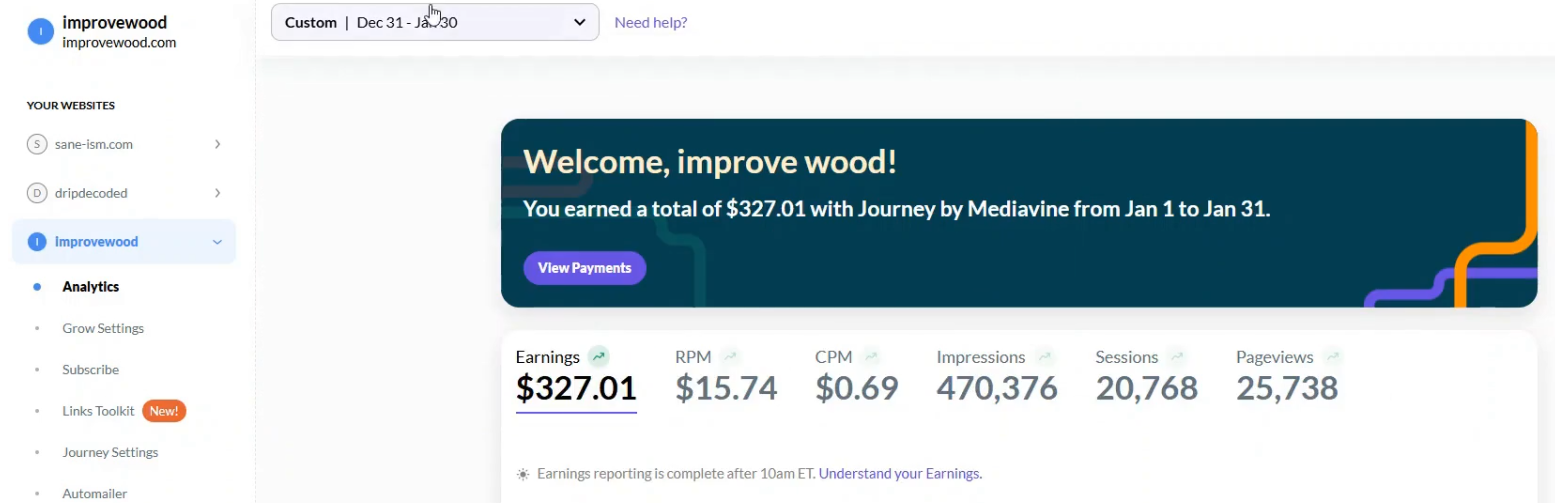
Task: Open the Understand your Earnings link
Action: click(x=900, y=474)
